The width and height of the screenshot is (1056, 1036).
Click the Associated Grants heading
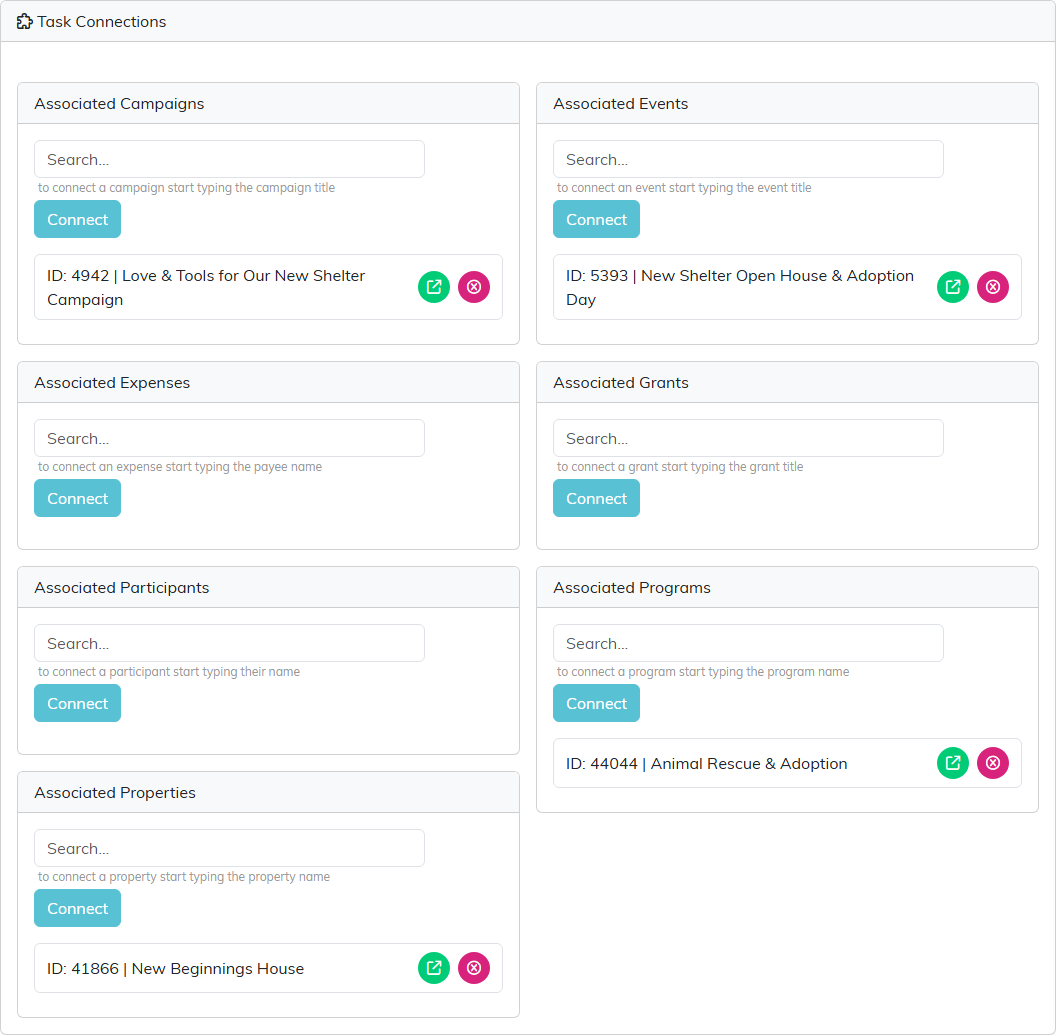(x=620, y=383)
